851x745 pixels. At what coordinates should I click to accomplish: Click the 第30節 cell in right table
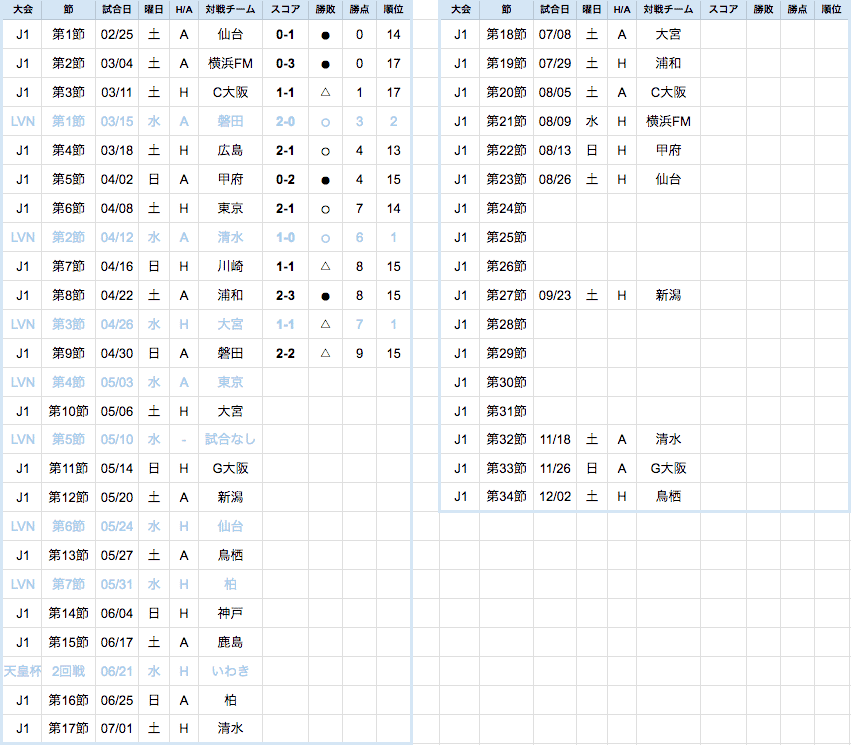coord(506,383)
